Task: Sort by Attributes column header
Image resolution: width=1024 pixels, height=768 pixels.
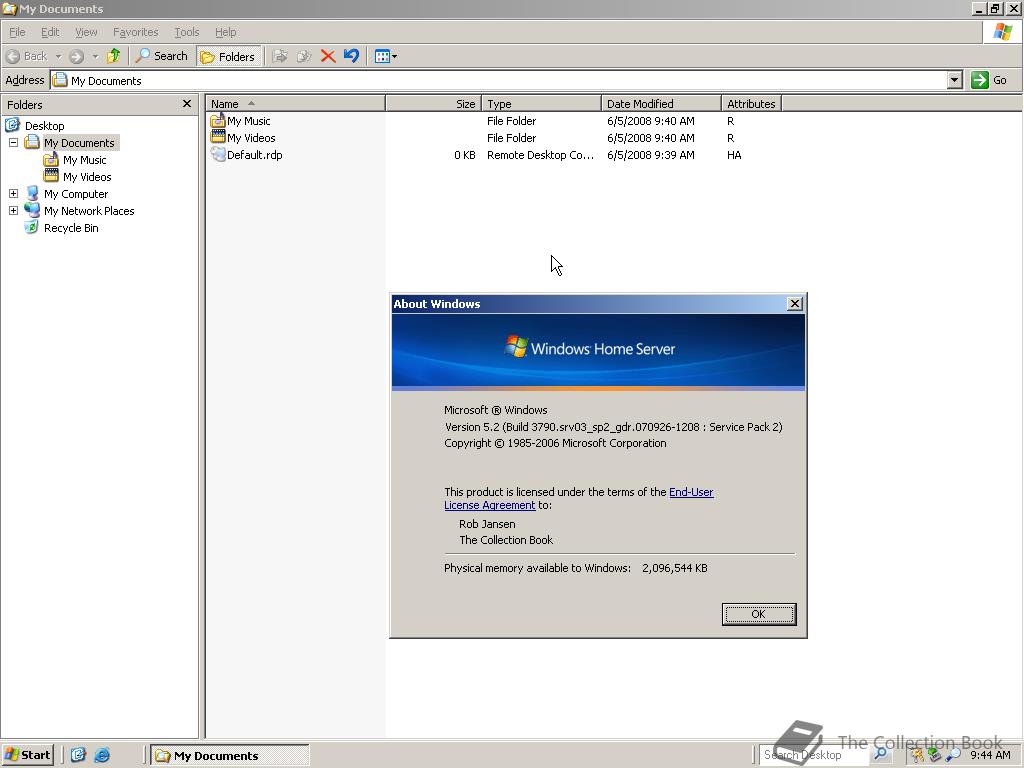Action: tap(752, 104)
